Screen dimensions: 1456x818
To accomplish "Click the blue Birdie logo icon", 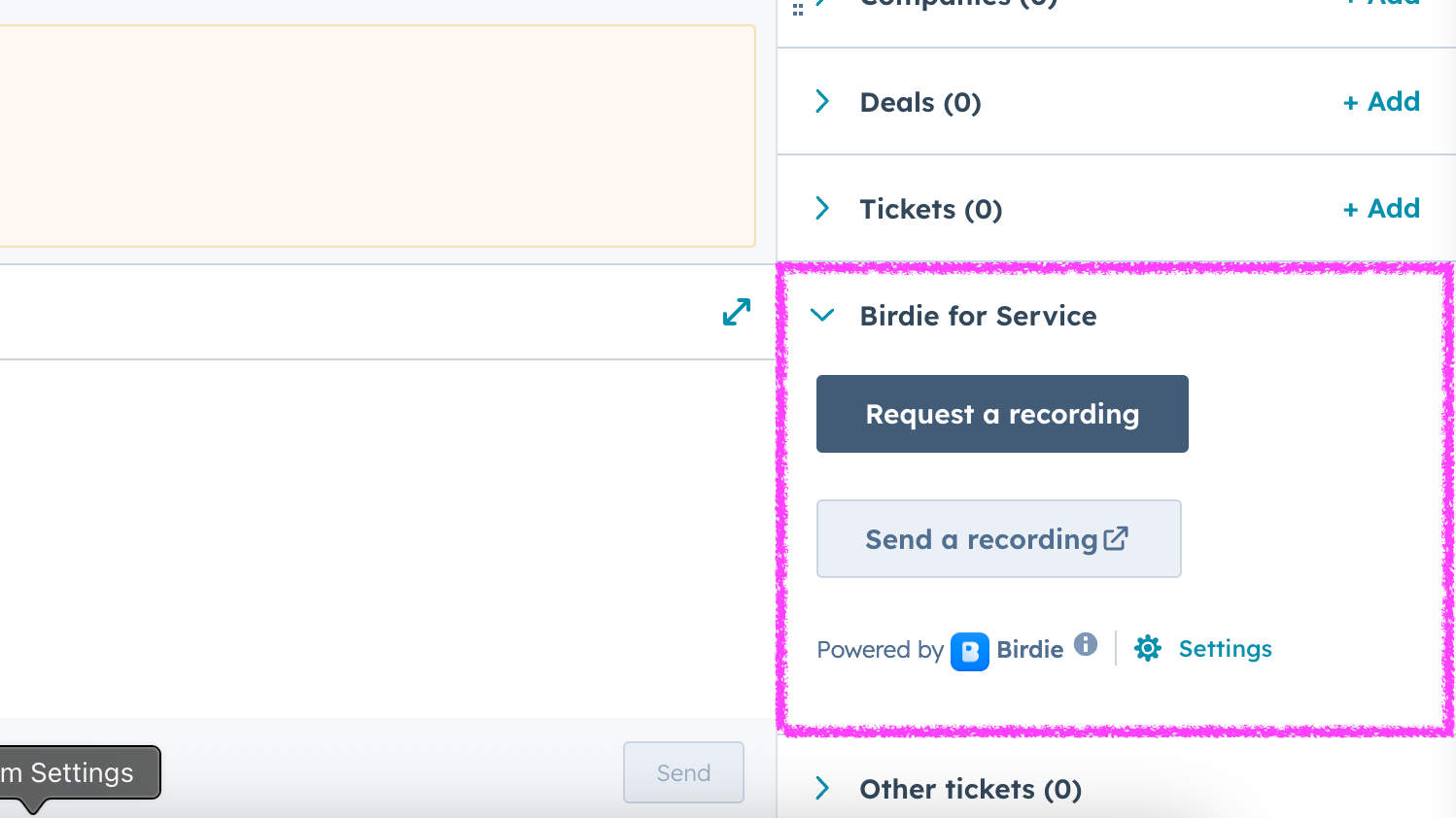I will click(x=969, y=651).
